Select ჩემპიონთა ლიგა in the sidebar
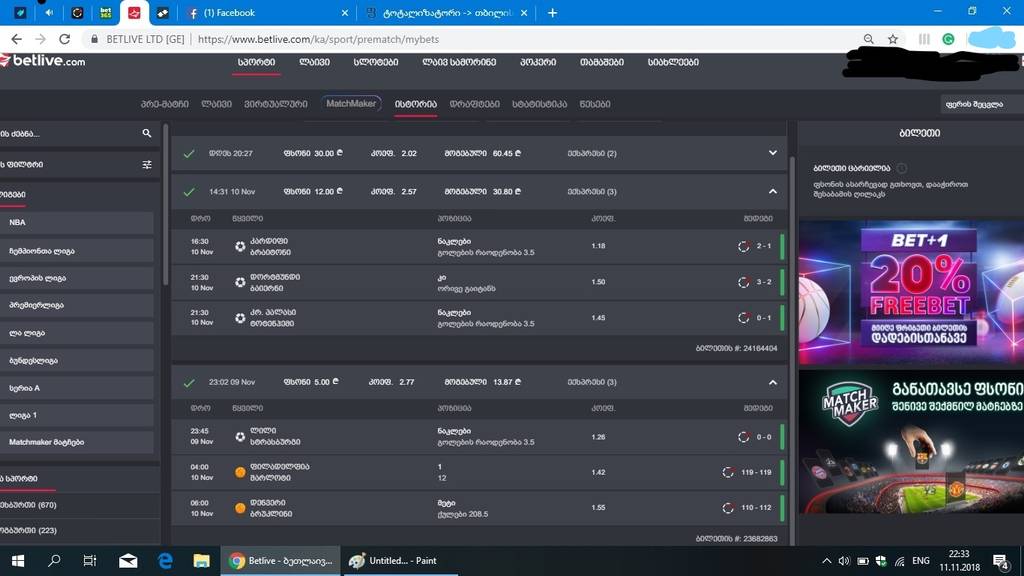Screen dimensions: 1024x576 tap(77, 251)
